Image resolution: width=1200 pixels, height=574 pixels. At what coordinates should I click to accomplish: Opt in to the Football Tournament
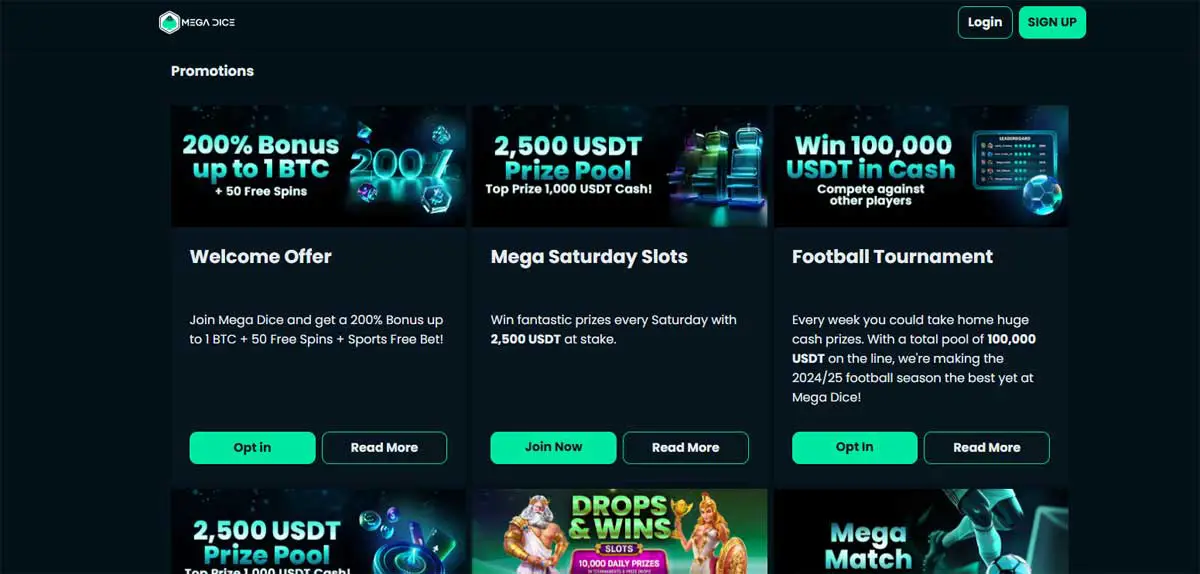854,448
